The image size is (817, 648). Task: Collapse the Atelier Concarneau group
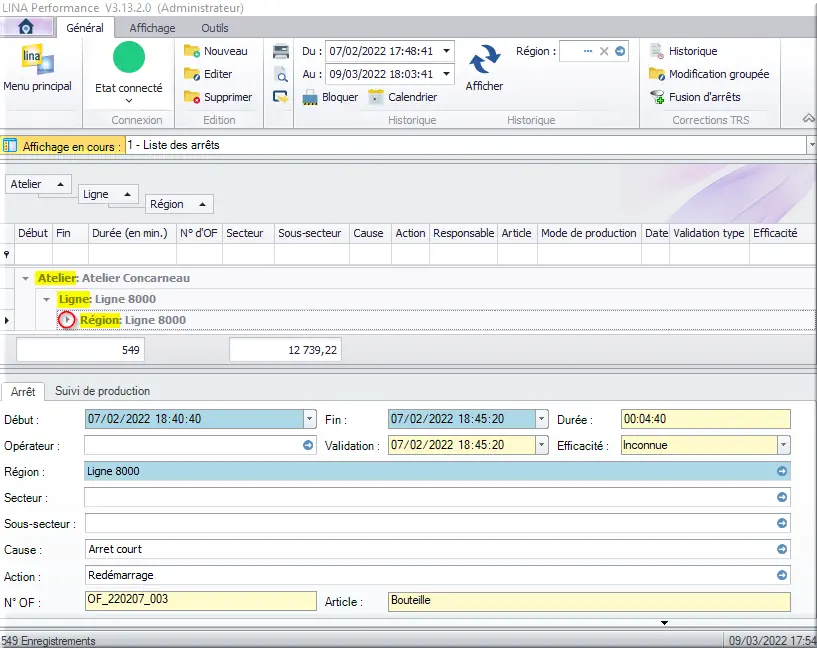point(25,279)
